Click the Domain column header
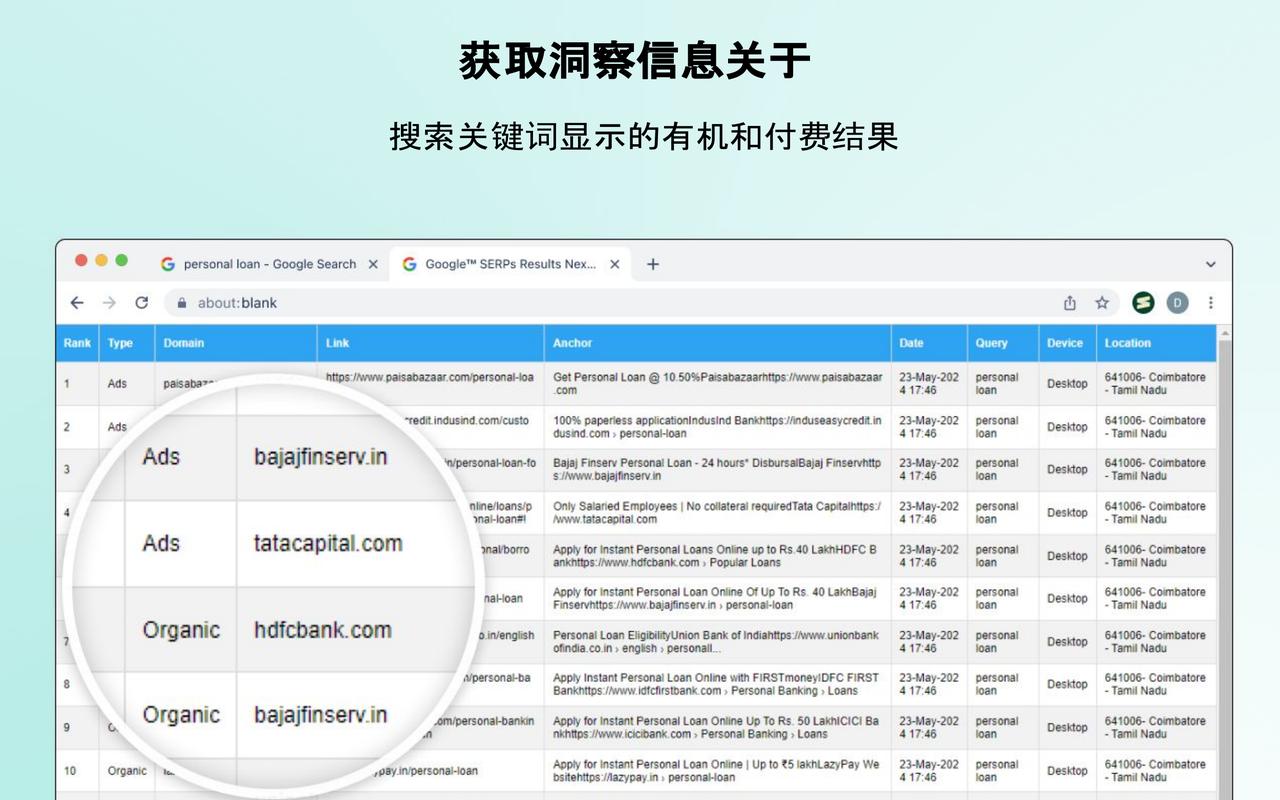Viewport: 1280px width, 800px height. (236, 343)
